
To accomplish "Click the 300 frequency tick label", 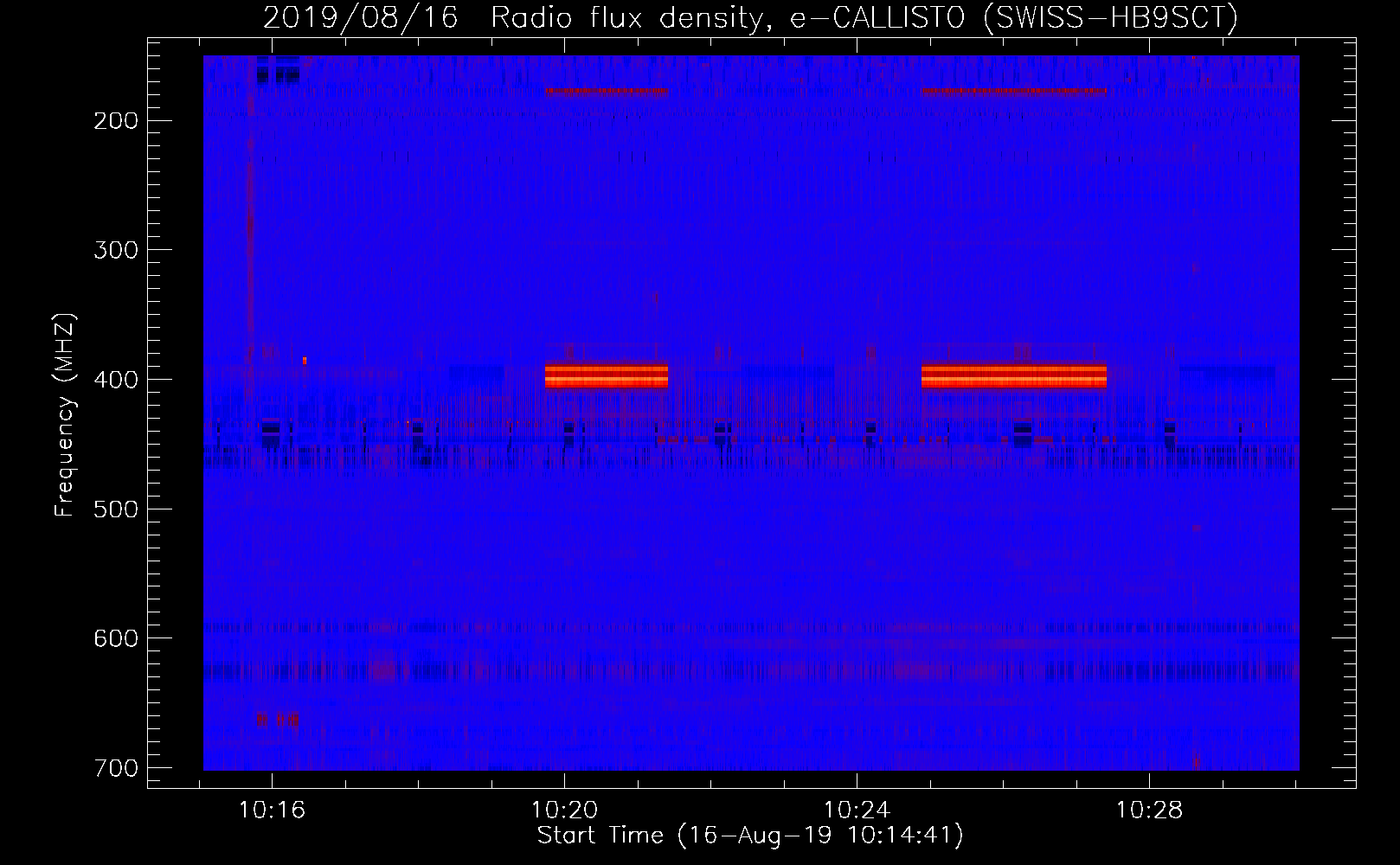I will 115,250.
